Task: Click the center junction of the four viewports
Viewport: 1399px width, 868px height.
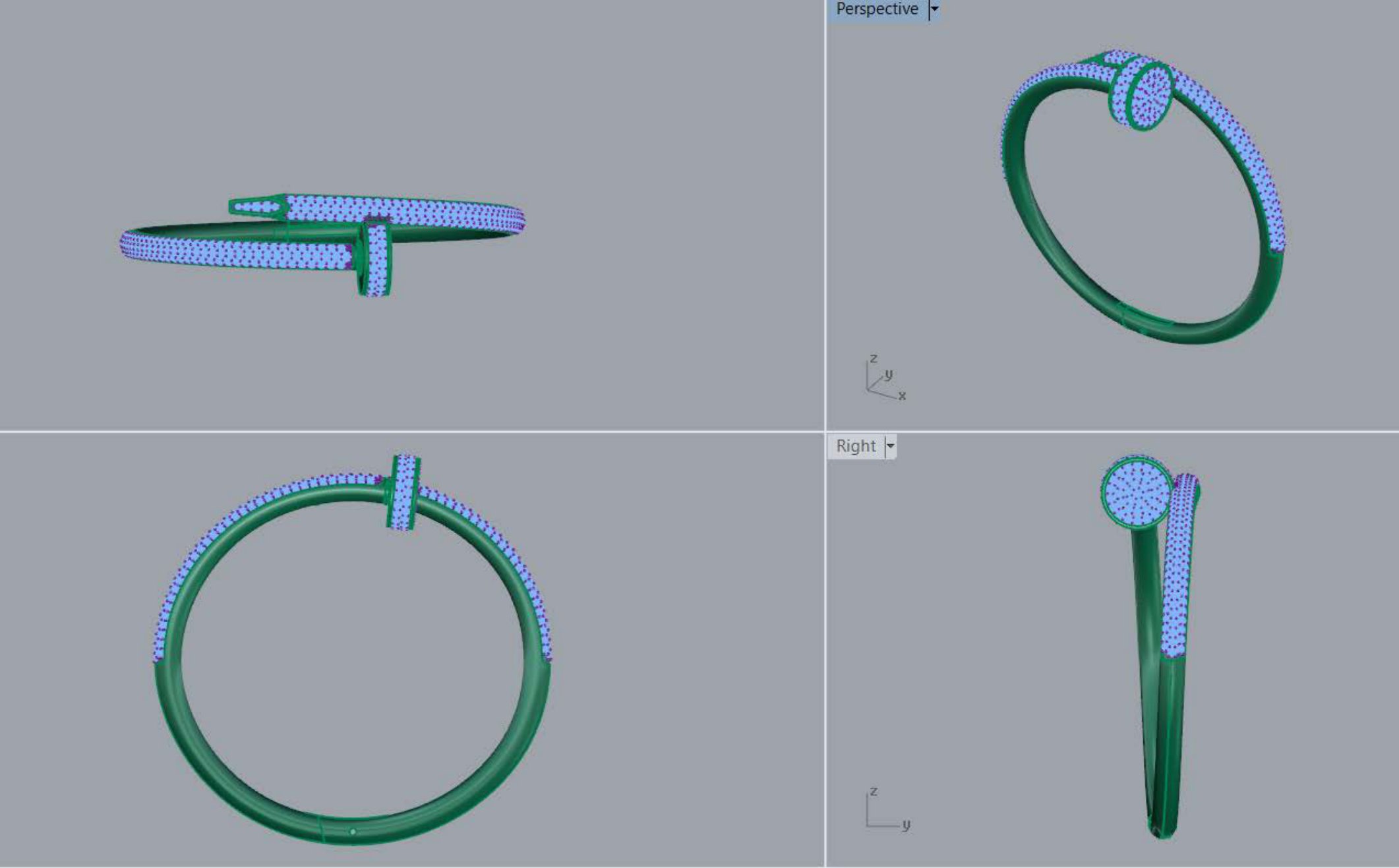Action: [825, 432]
